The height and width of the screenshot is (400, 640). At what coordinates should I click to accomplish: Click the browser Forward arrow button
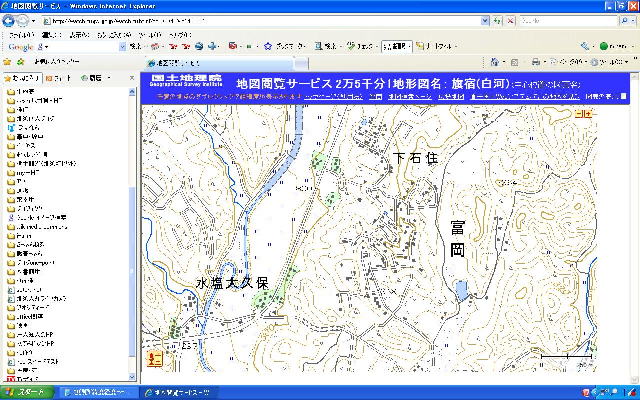[22, 21]
